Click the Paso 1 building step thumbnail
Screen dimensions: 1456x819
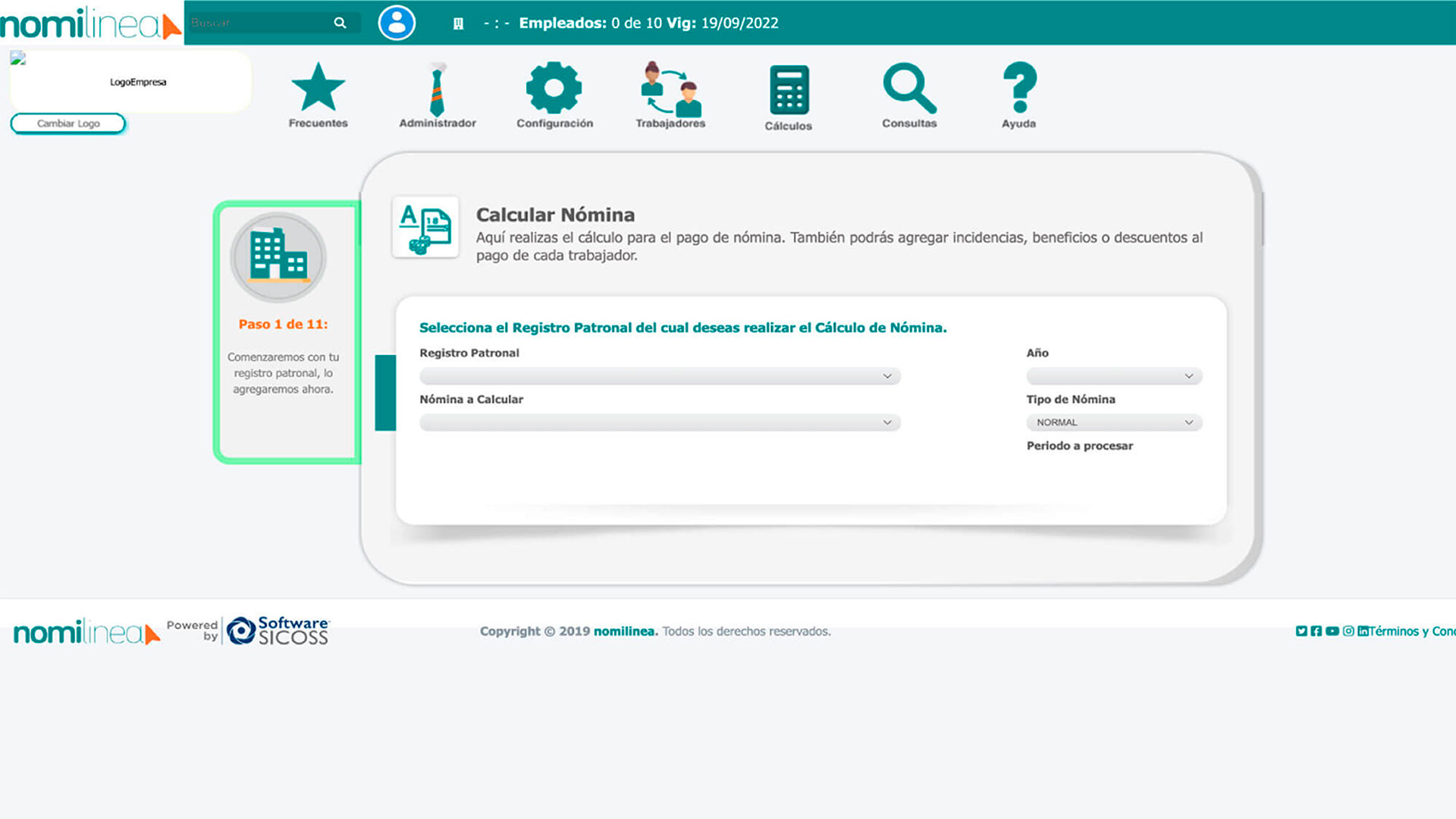point(278,258)
